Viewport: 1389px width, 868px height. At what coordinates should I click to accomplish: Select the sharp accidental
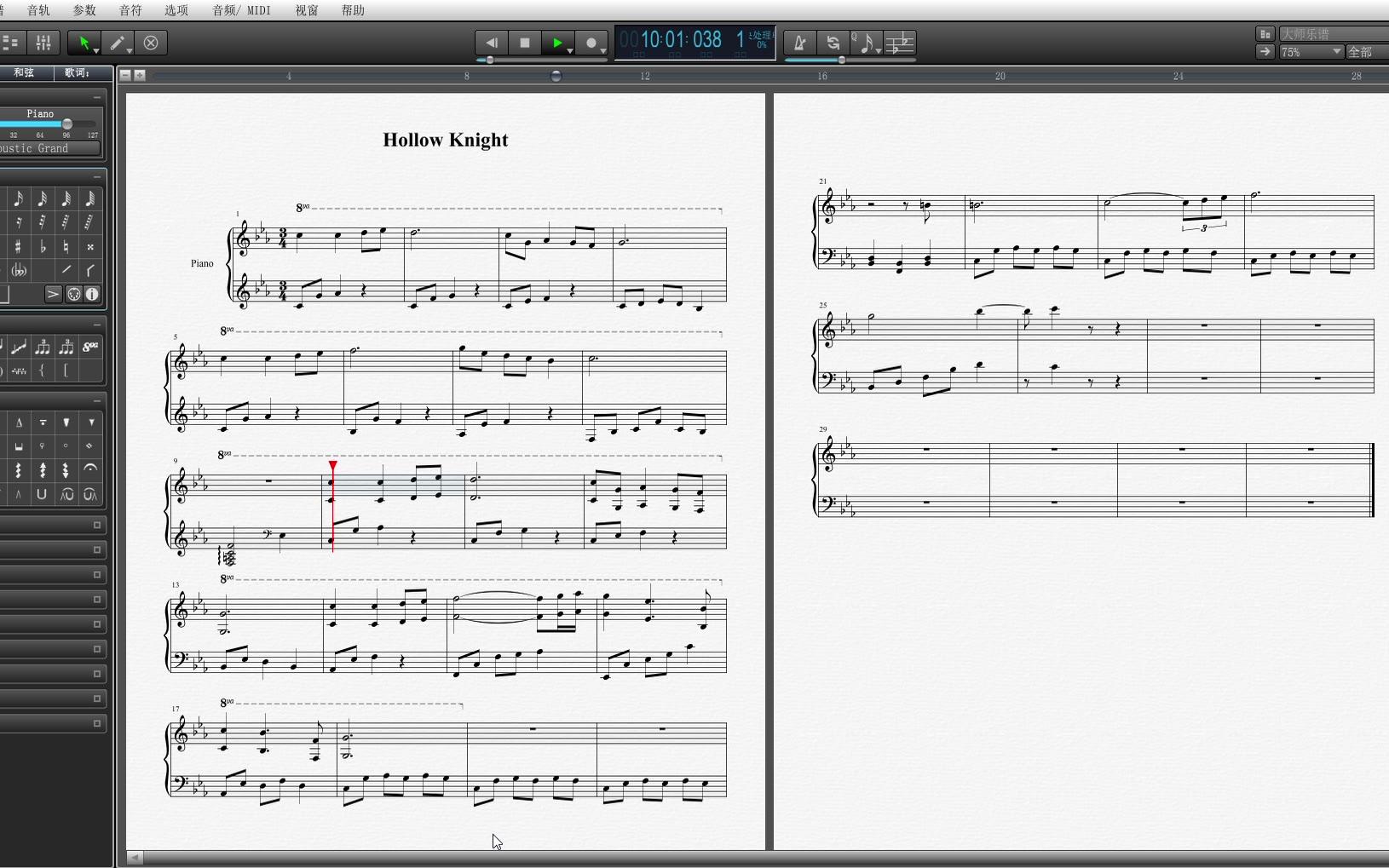[x=18, y=247]
